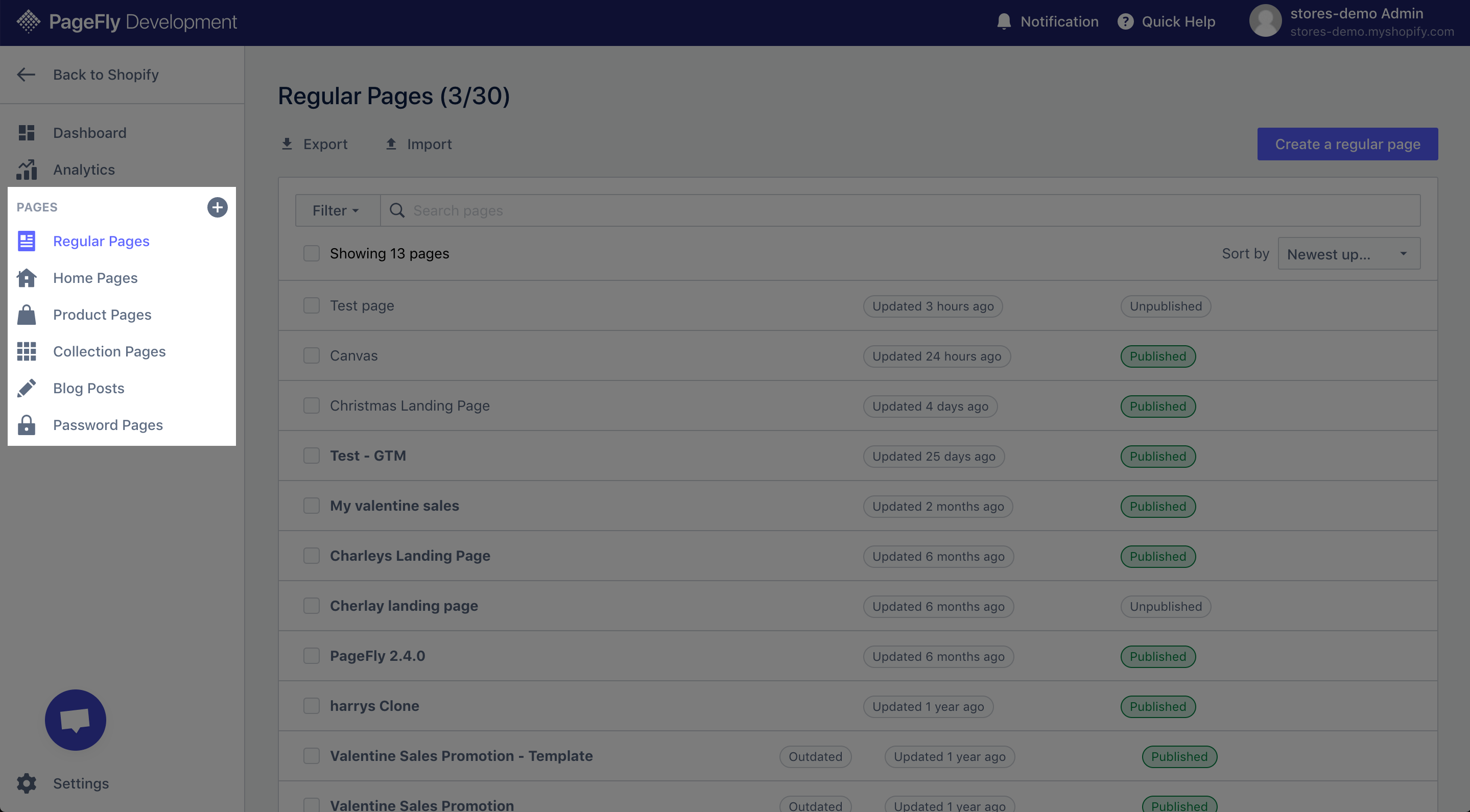Click the Outdated badge on Valentine Sales Promotion - Template
This screenshot has height=812, width=1470.
click(x=815, y=757)
